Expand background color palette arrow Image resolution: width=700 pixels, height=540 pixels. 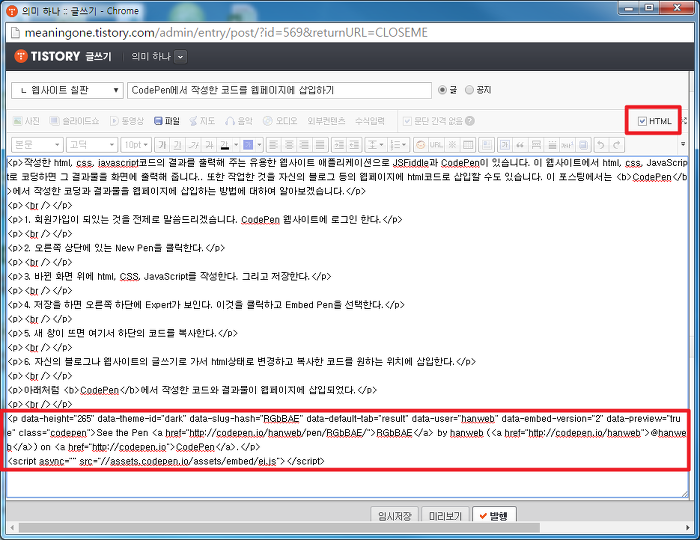pos(259,145)
